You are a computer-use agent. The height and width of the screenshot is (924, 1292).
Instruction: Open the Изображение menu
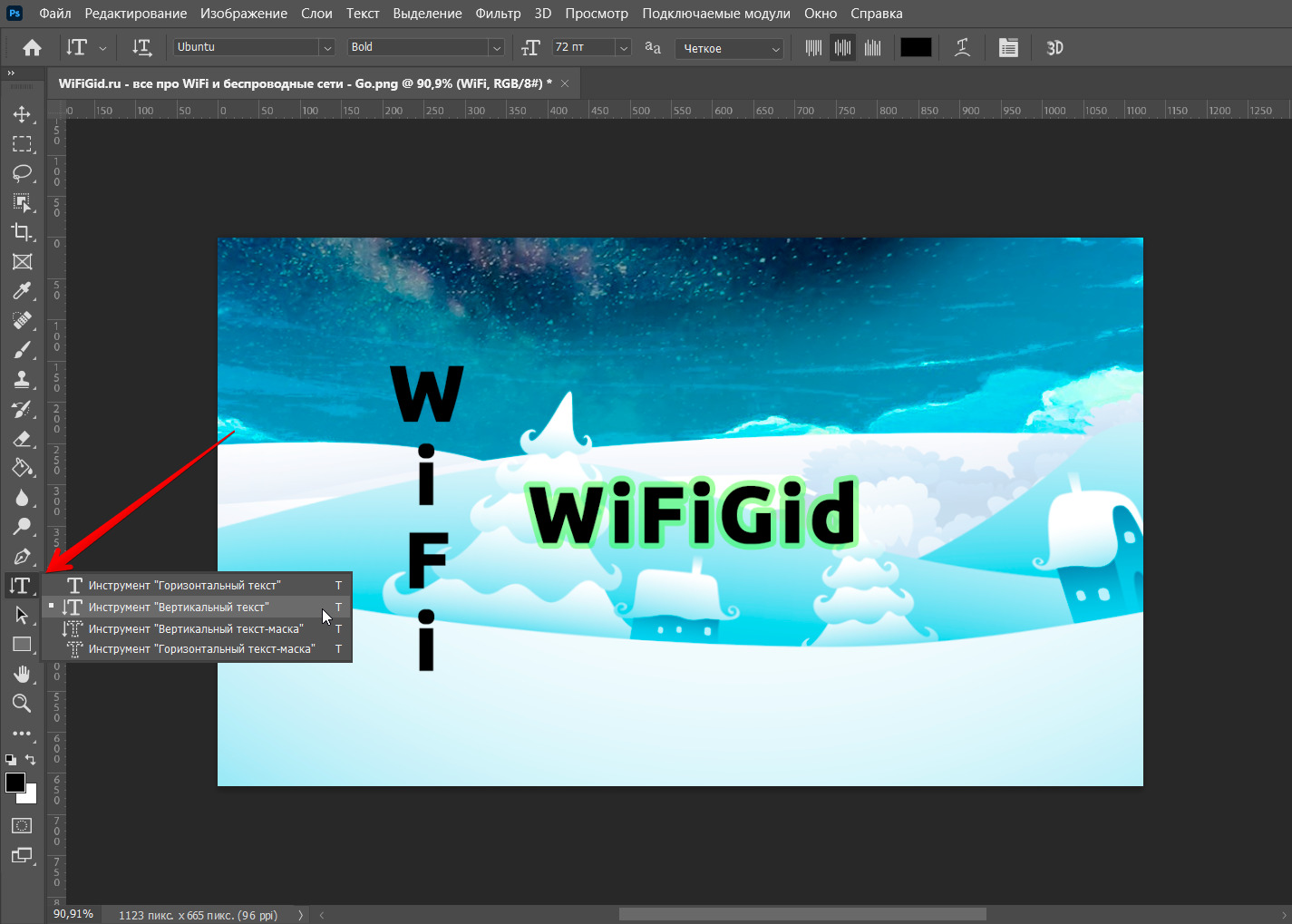coord(244,14)
